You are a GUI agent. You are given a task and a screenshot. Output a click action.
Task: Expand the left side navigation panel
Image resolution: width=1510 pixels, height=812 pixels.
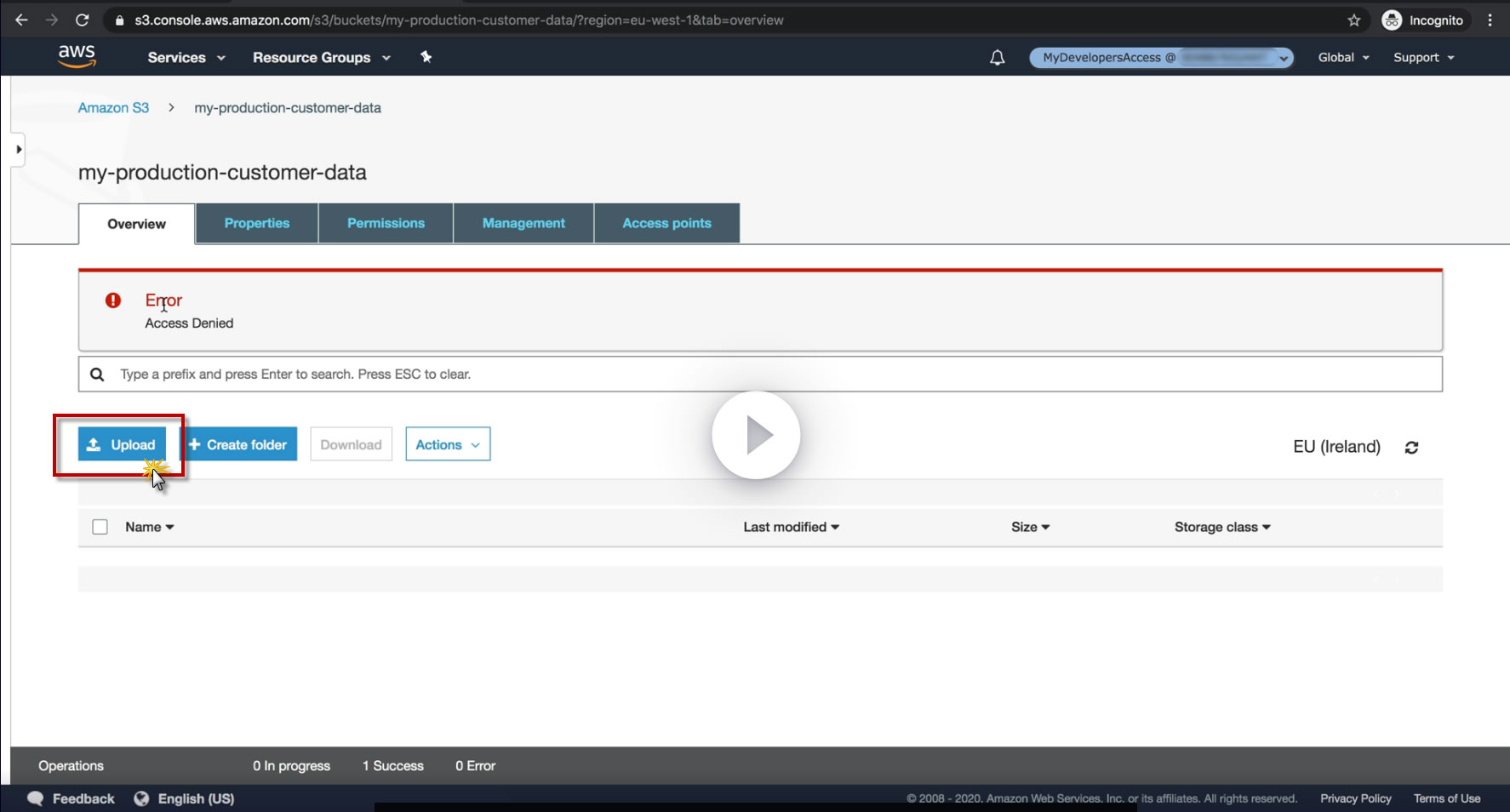[18, 149]
